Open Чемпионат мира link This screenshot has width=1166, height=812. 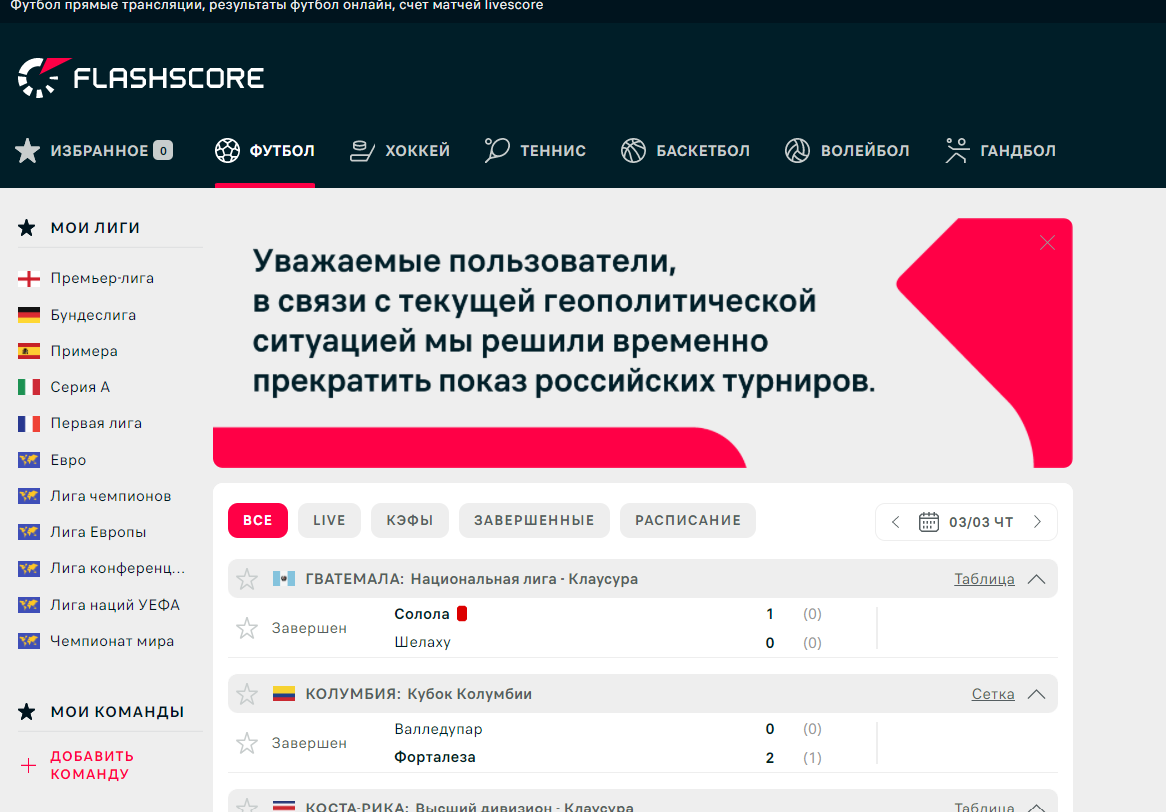112,641
